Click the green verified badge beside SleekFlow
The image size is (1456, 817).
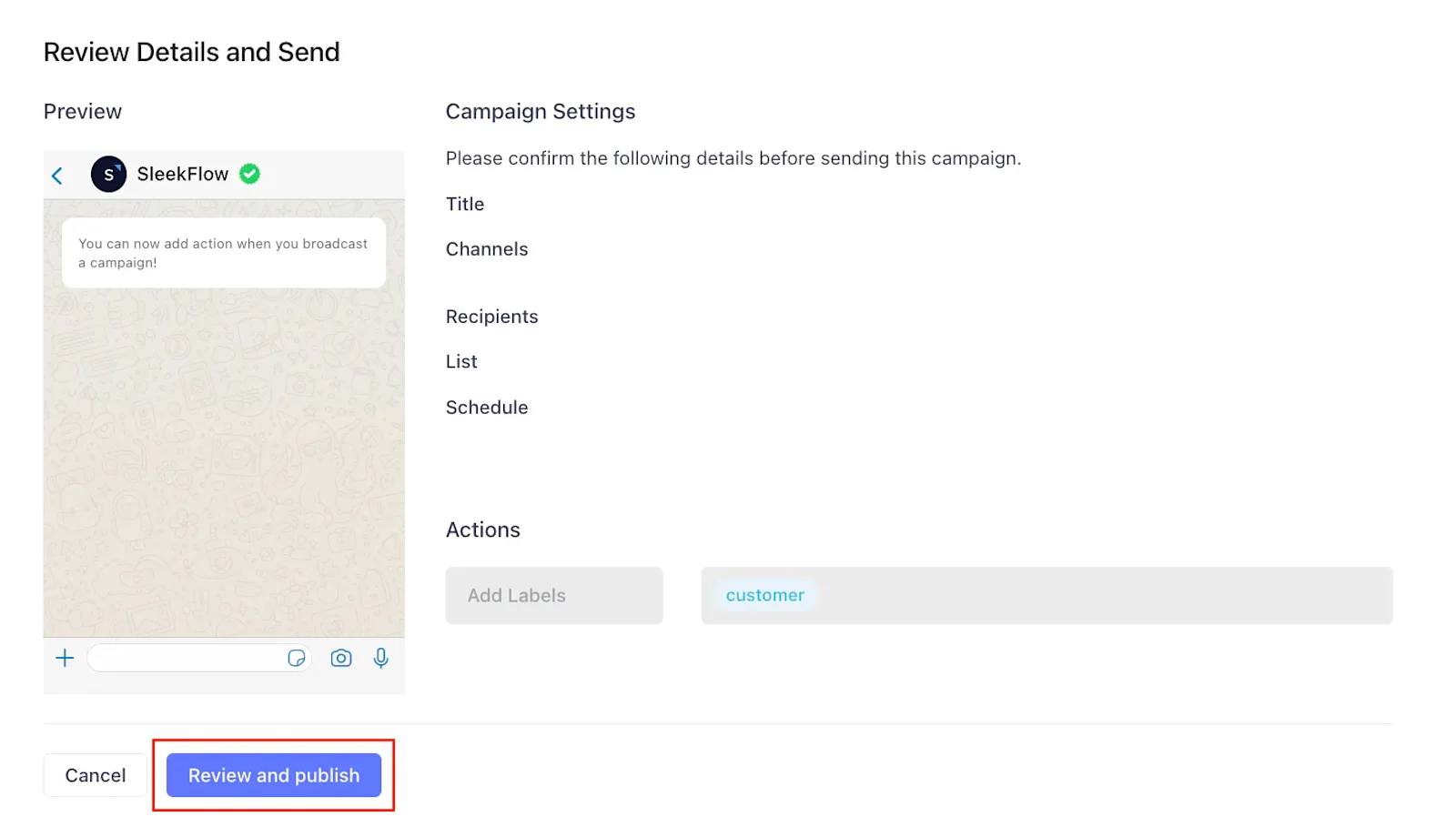(249, 174)
